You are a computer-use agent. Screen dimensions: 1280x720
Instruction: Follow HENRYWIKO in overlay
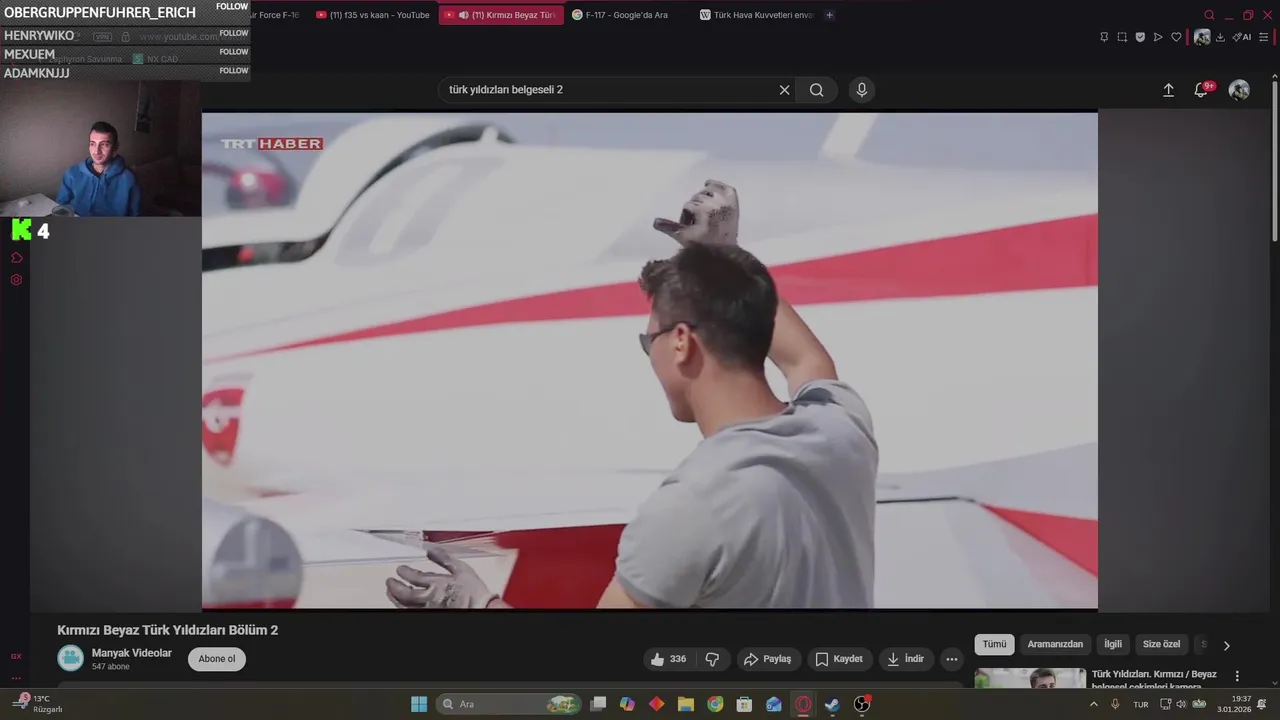click(234, 33)
